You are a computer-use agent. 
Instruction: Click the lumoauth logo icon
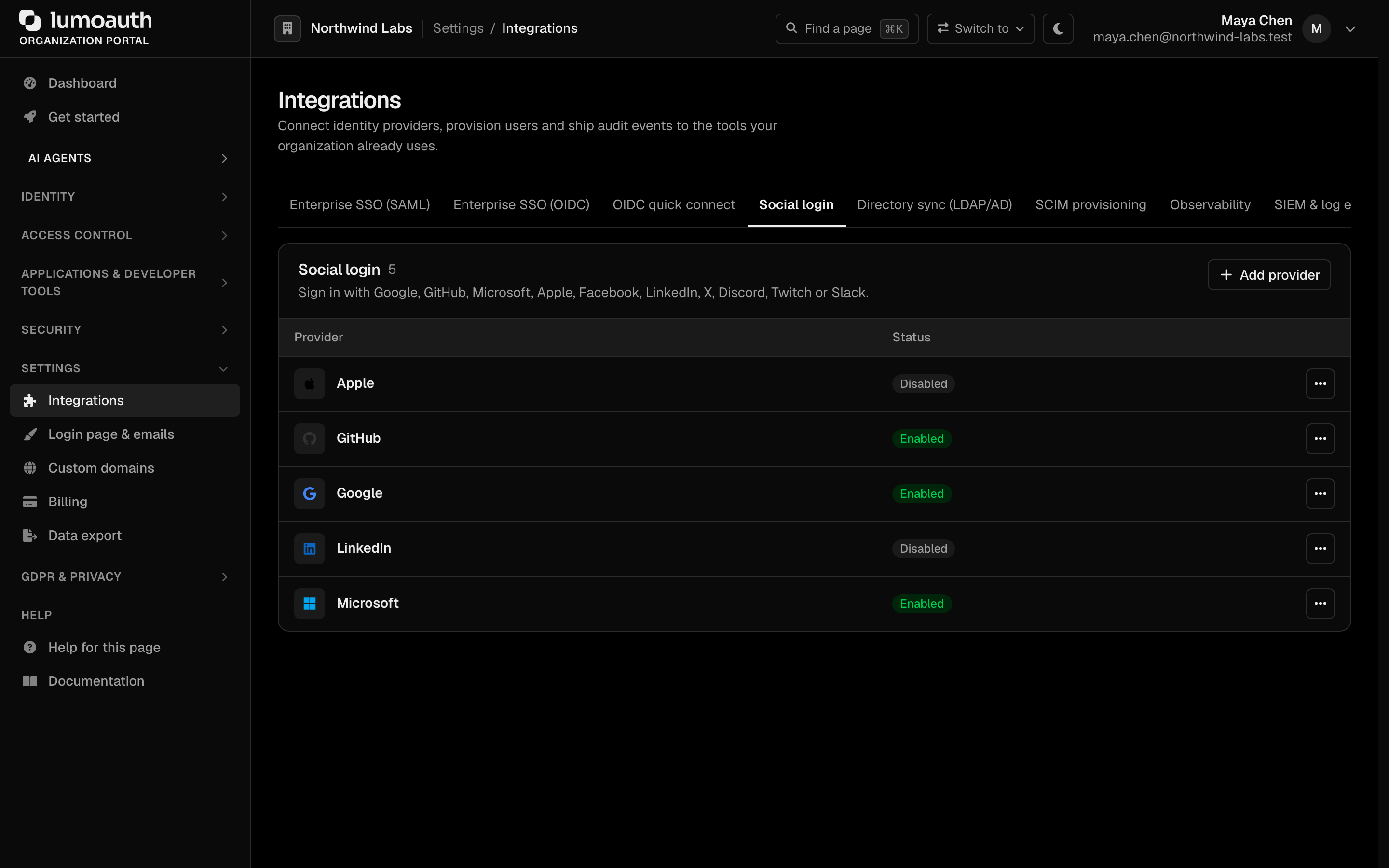point(30,20)
